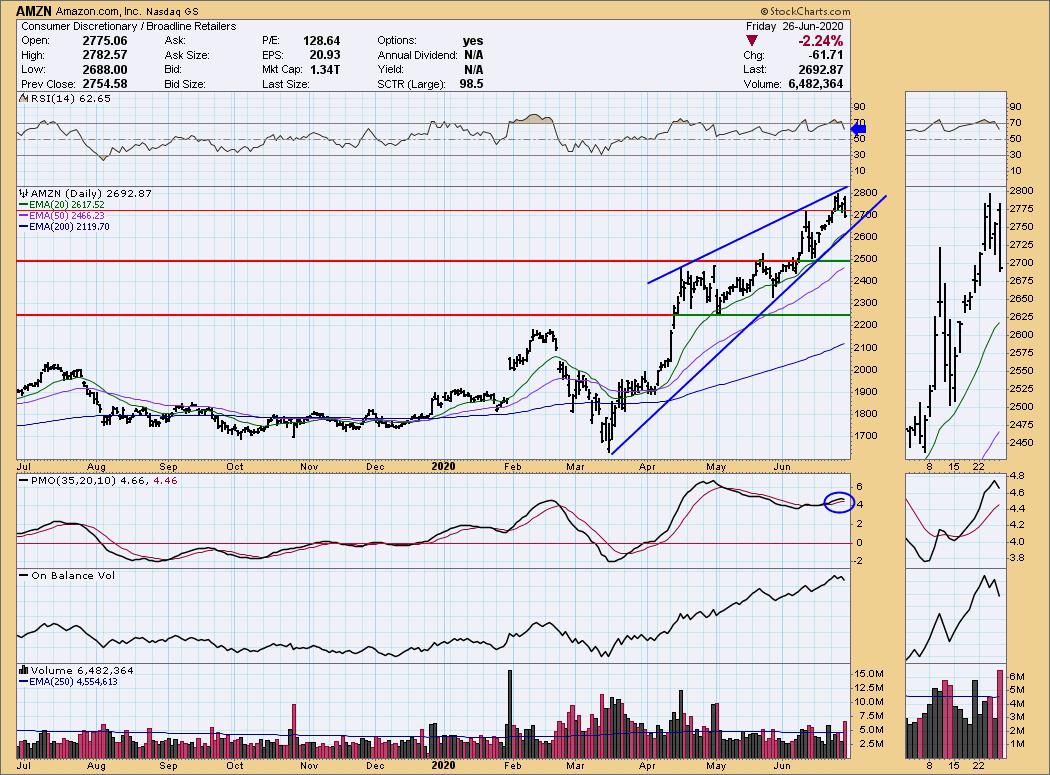
Task: Click the 2020 label on price chart axis
Action: click(x=443, y=466)
